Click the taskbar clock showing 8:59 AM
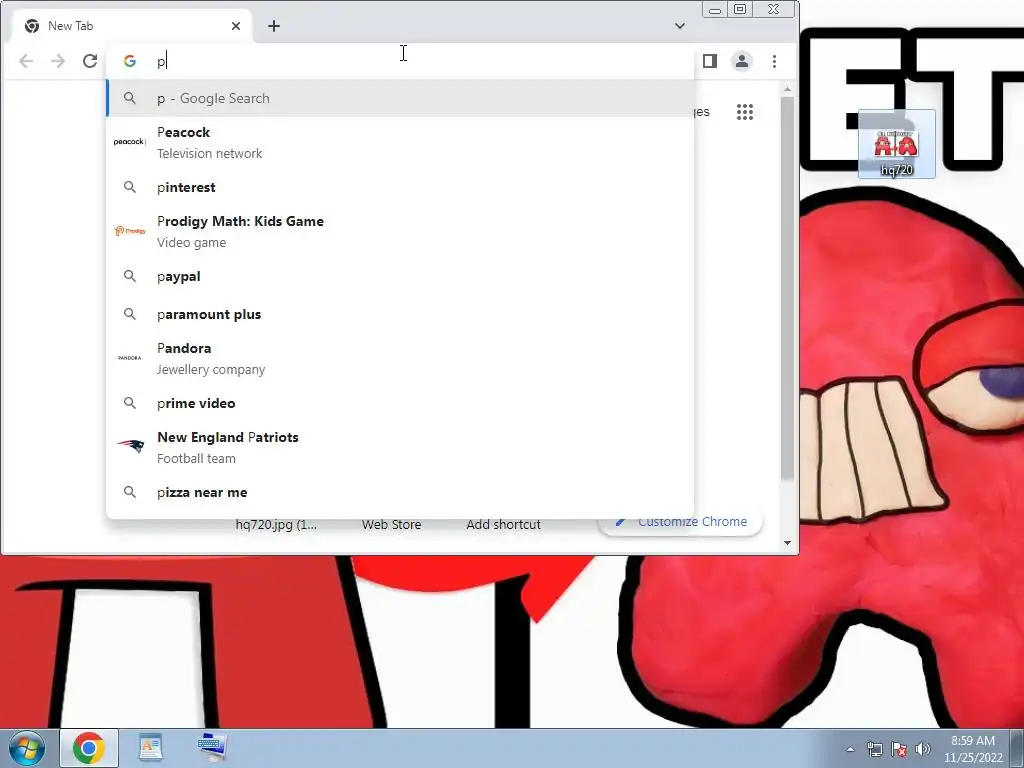 973,749
